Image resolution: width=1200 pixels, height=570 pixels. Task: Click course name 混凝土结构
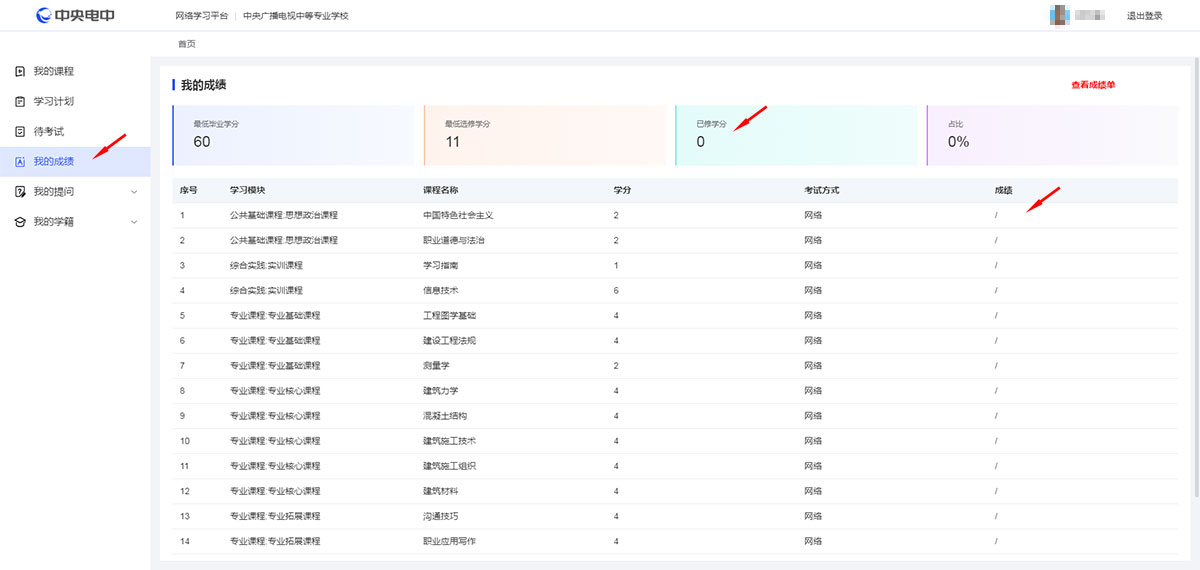pyautogui.click(x=445, y=416)
